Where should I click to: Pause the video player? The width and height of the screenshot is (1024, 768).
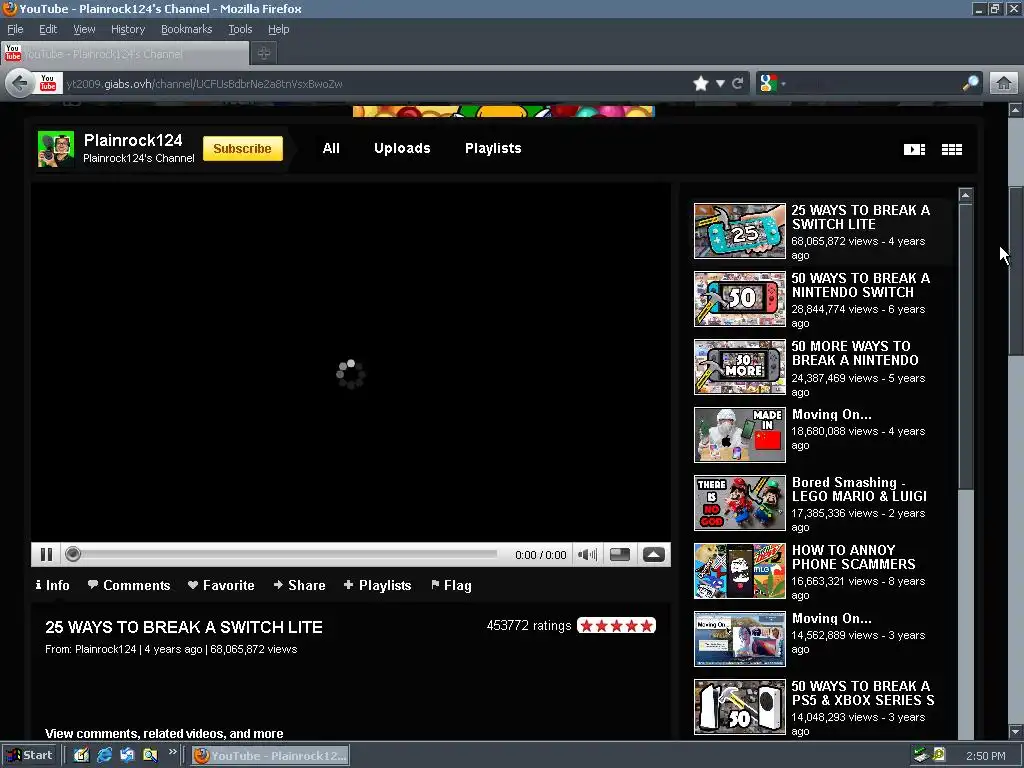click(x=46, y=554)
